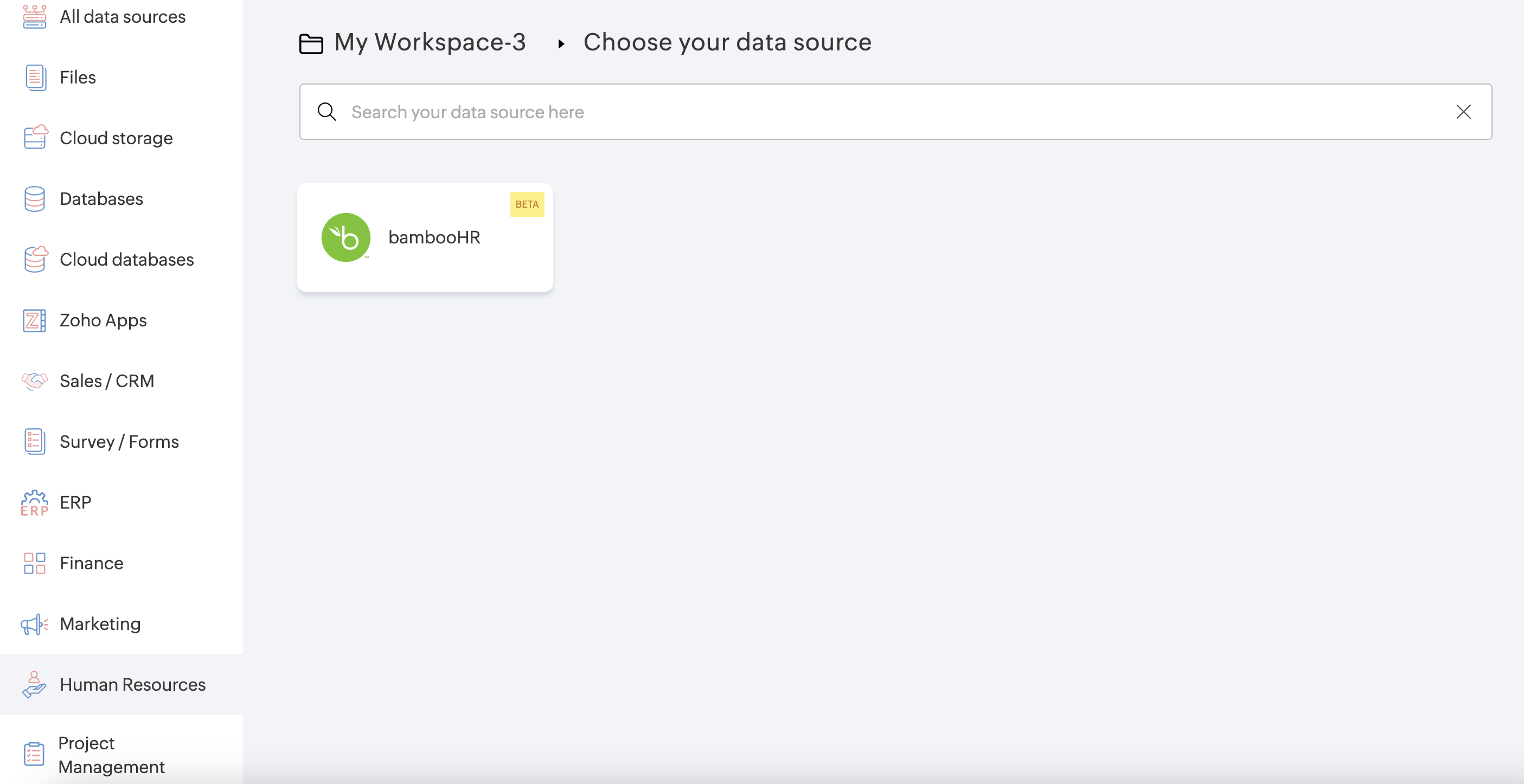Select the Cloud storage icon
Screen dimensions: 1524x784
(x=35, y=137)
